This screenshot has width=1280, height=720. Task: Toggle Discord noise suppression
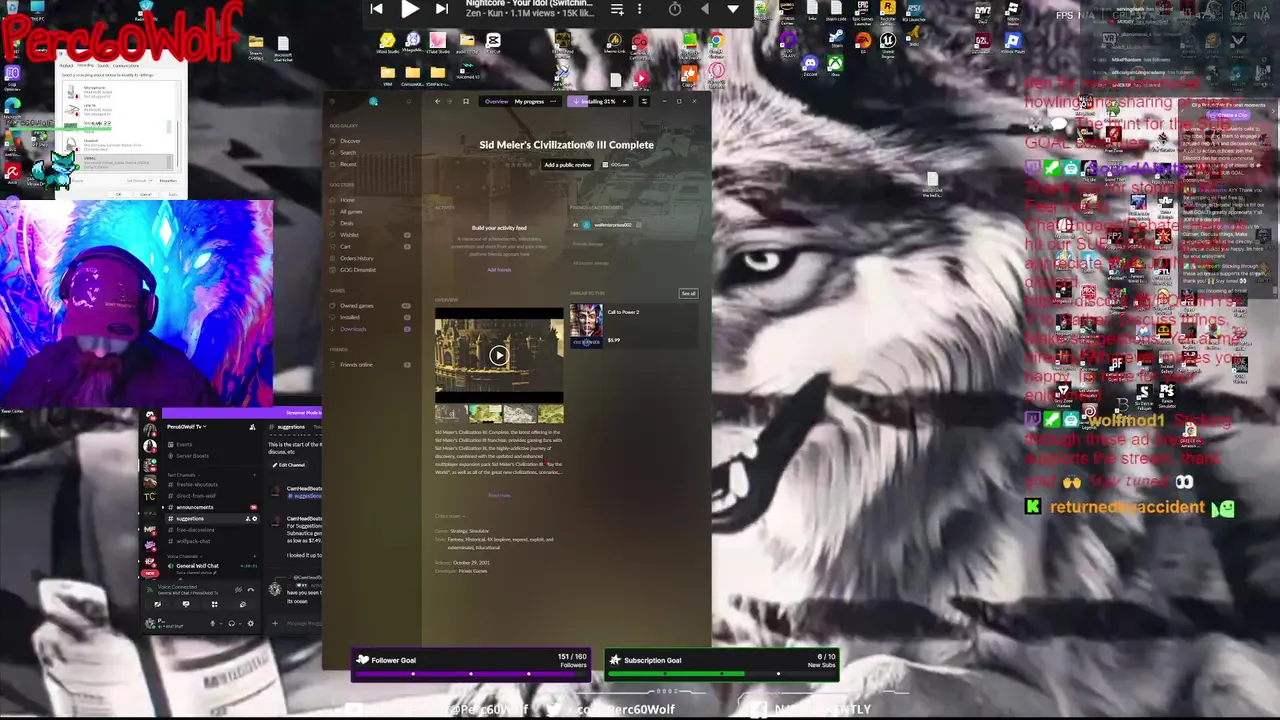[x=237, y=590]
